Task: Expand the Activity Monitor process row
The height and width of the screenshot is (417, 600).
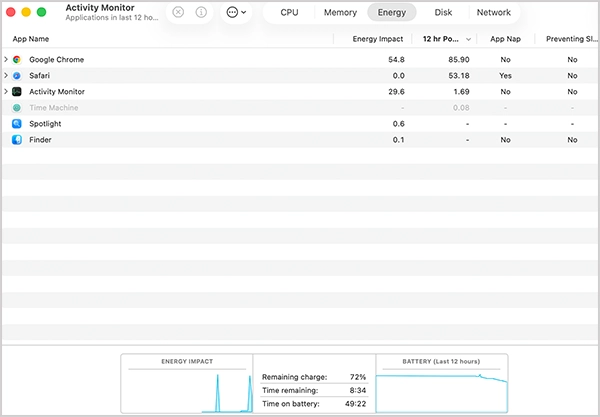Action: (6, 92)
